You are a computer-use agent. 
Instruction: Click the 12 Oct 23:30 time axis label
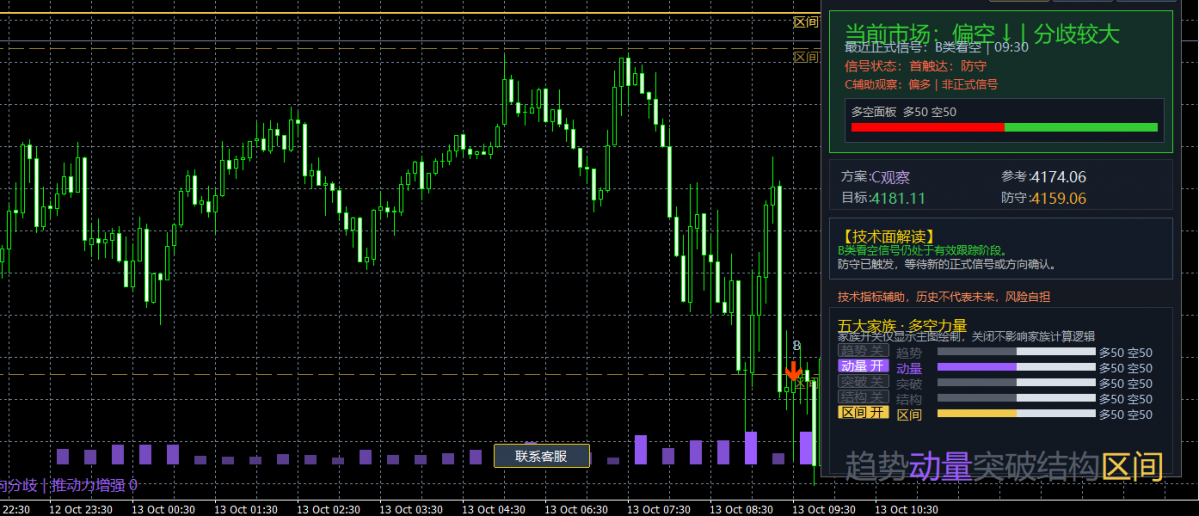pyautogui.click(x=81, y=509)
